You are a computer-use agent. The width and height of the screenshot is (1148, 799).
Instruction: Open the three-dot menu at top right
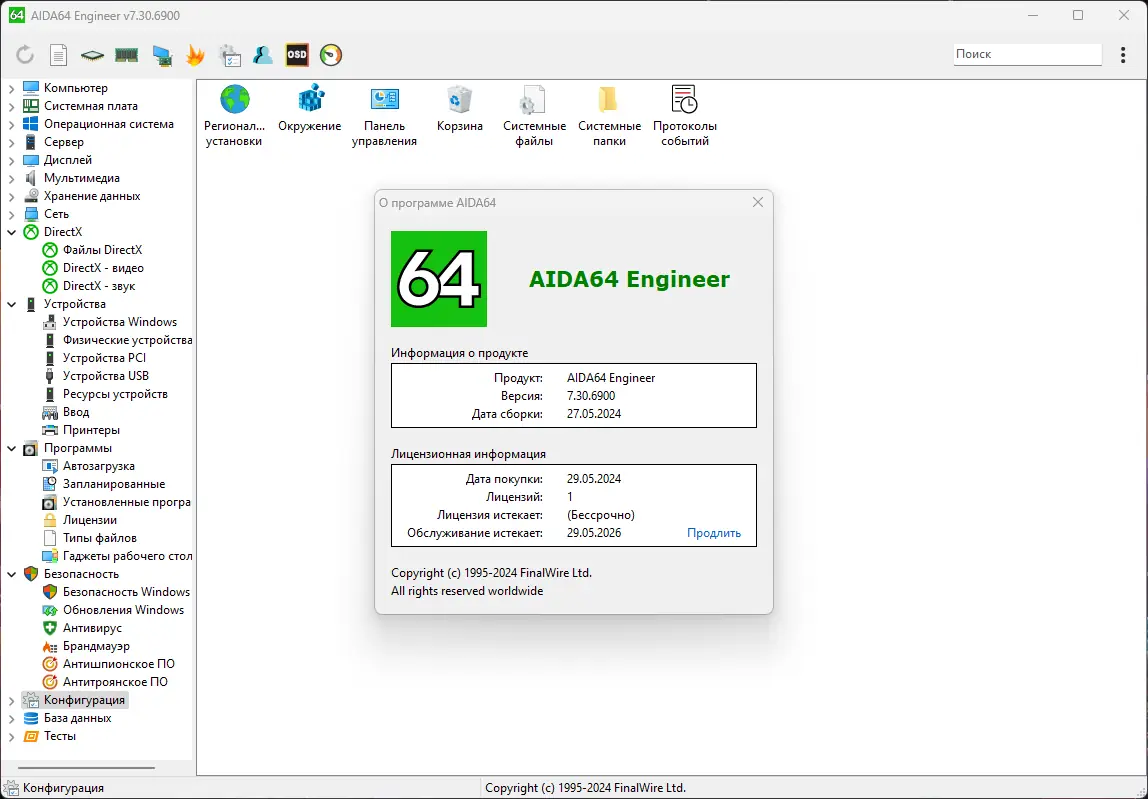(1122, 55)
